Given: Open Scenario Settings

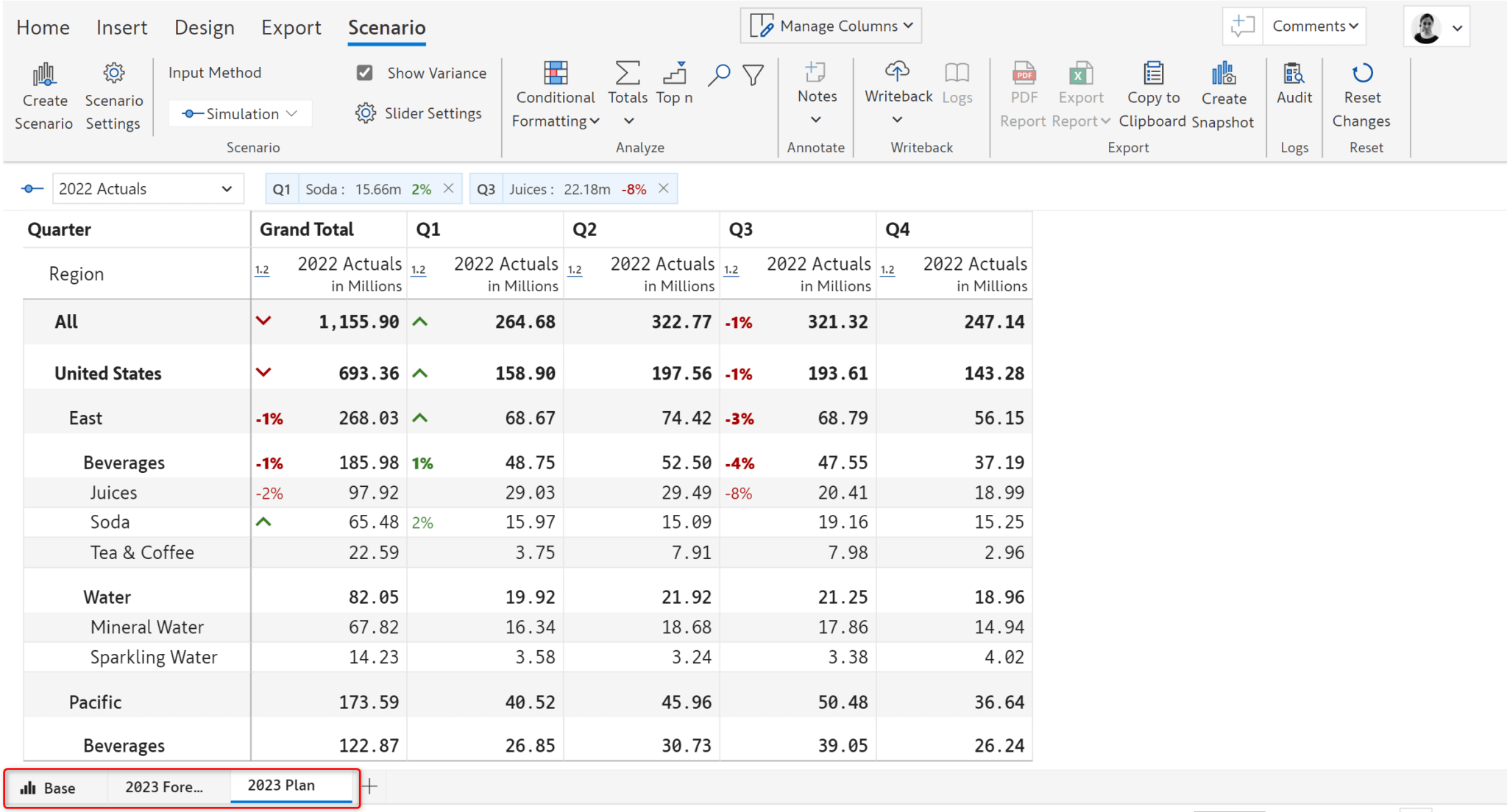Looking at the screenshot, I should pyautogui.click(x=113, y=96).
